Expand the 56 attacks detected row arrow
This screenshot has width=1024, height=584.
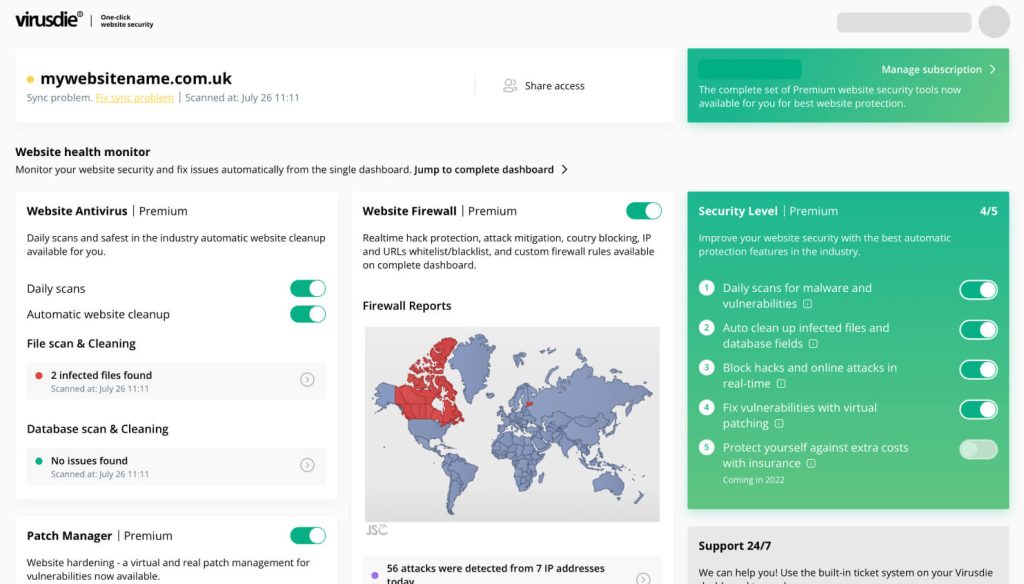click(x=643, y=578)
